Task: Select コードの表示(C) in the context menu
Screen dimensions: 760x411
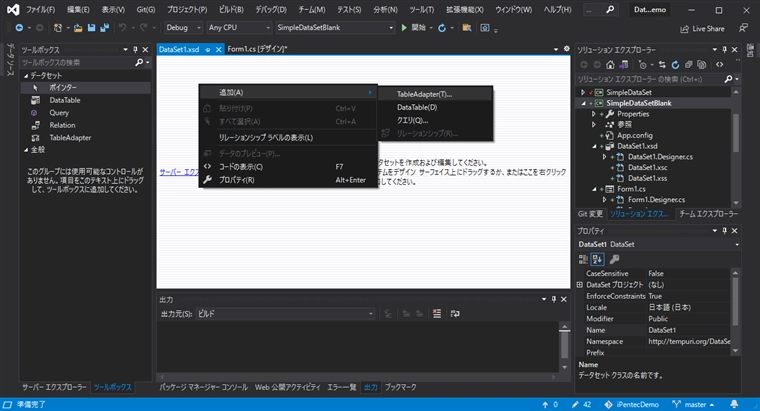Action: click(x=288, y=167)
